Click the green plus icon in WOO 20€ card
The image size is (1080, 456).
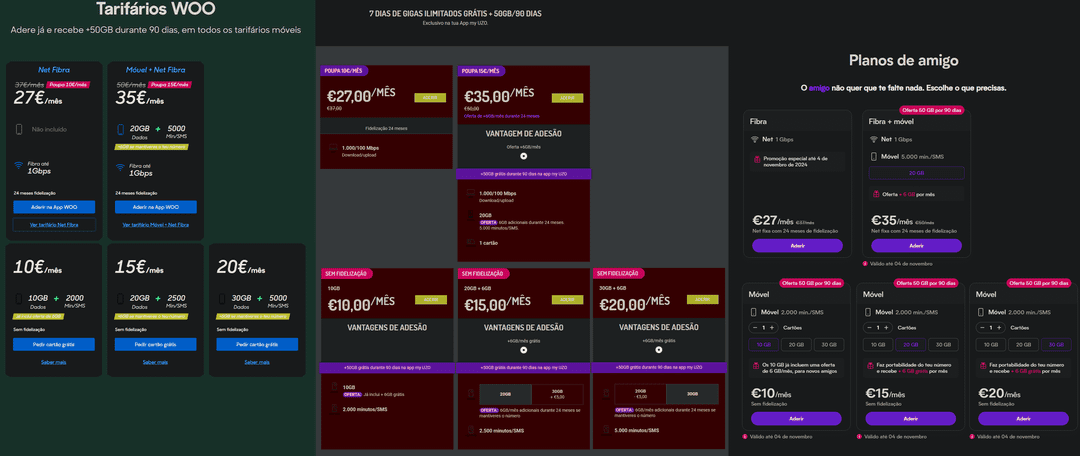(x=258, y=298)
